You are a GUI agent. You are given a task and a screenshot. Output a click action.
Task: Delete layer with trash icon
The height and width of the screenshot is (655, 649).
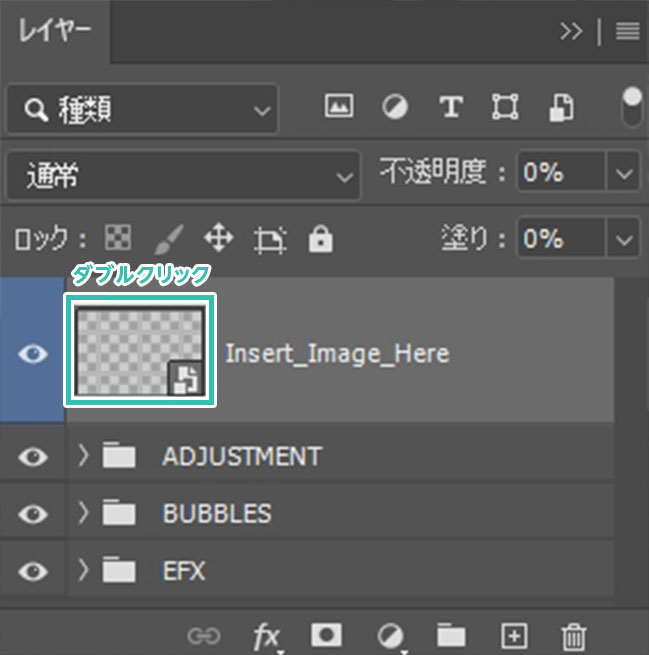[573, 635]
